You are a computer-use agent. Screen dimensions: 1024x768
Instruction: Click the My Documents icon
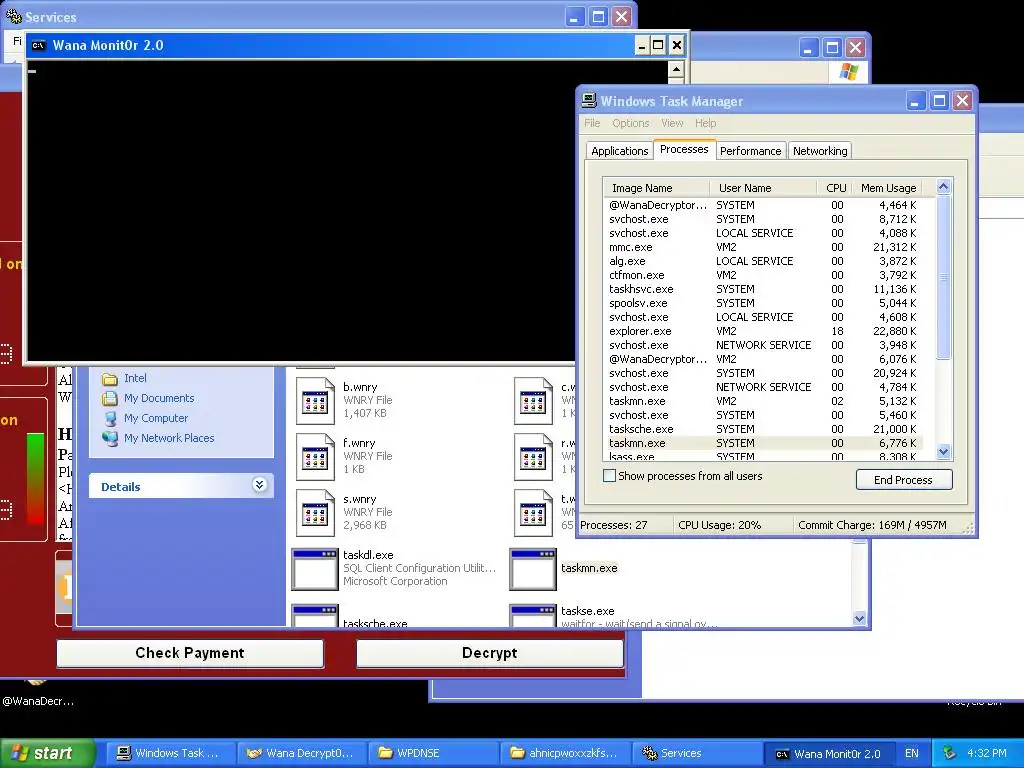coord(110,398)
